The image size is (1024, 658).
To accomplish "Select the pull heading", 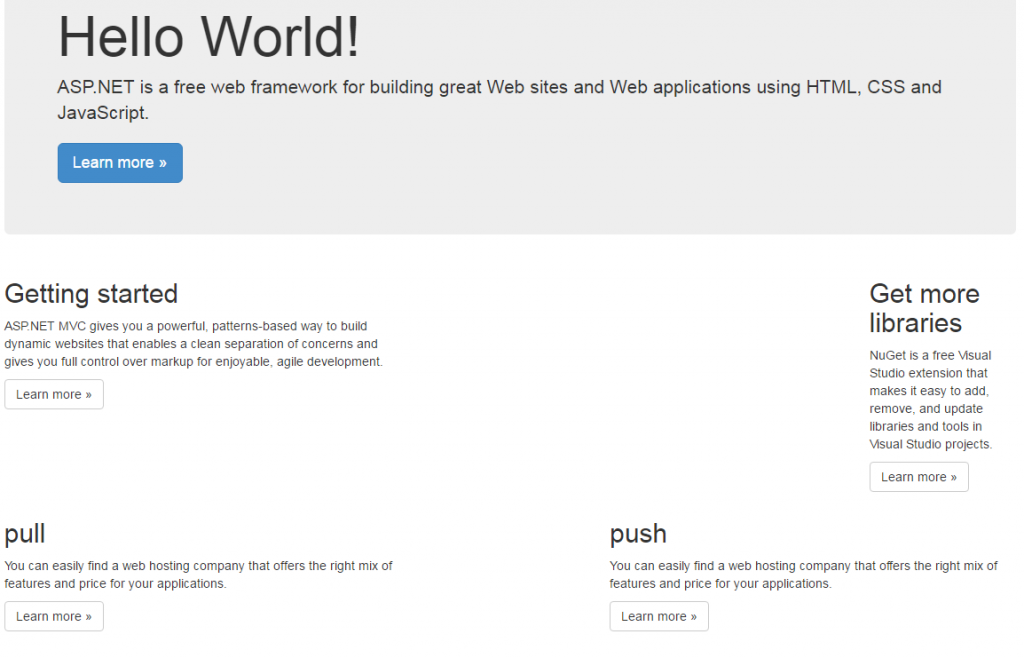I will (x=25, y=534).
